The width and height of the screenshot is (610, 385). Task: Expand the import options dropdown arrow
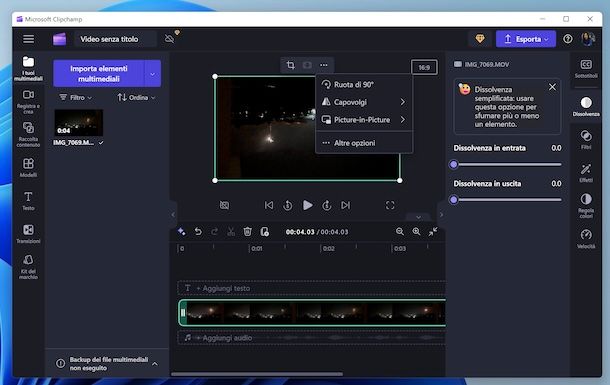click(152, 74)
